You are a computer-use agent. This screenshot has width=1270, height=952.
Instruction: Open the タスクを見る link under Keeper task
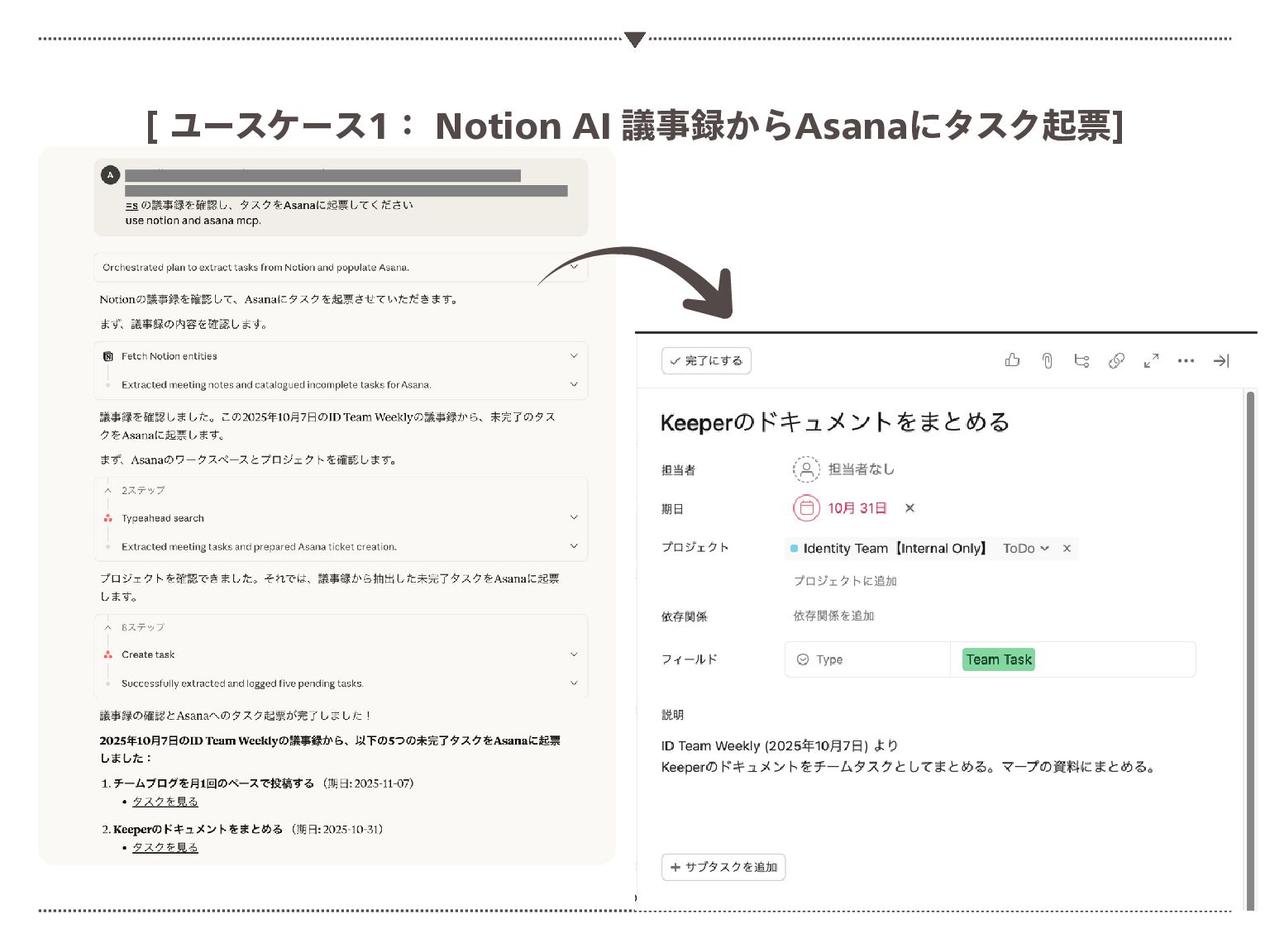[x=165, y=847]
